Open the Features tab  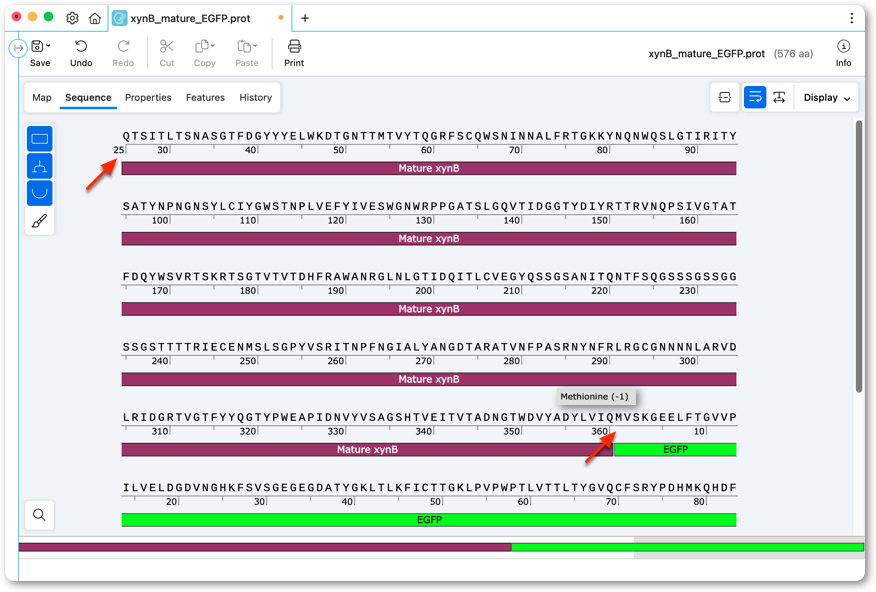click(x=205, y=97)
